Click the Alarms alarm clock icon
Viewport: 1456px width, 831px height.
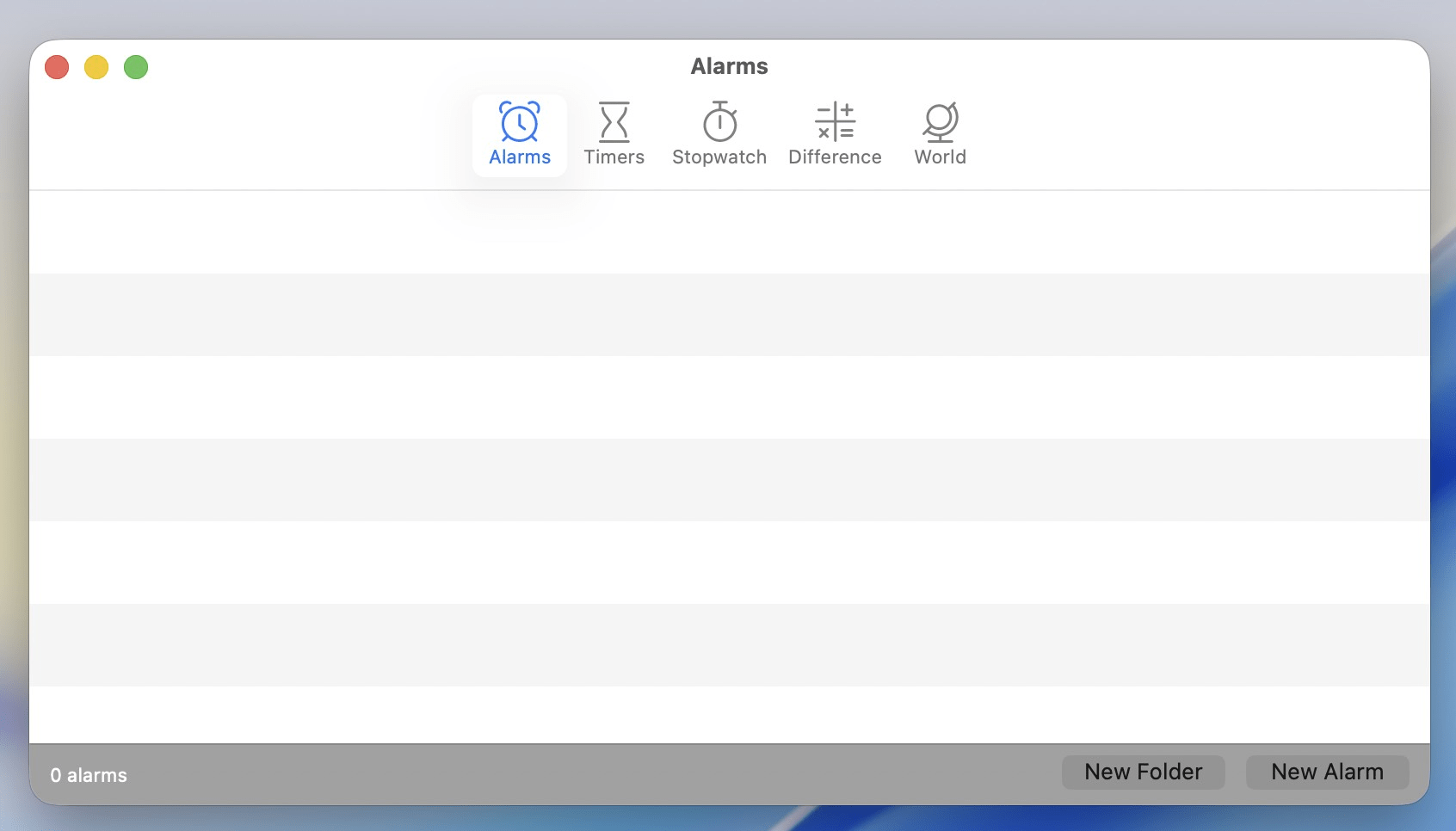pyautogui.click(x=520, y=121)
